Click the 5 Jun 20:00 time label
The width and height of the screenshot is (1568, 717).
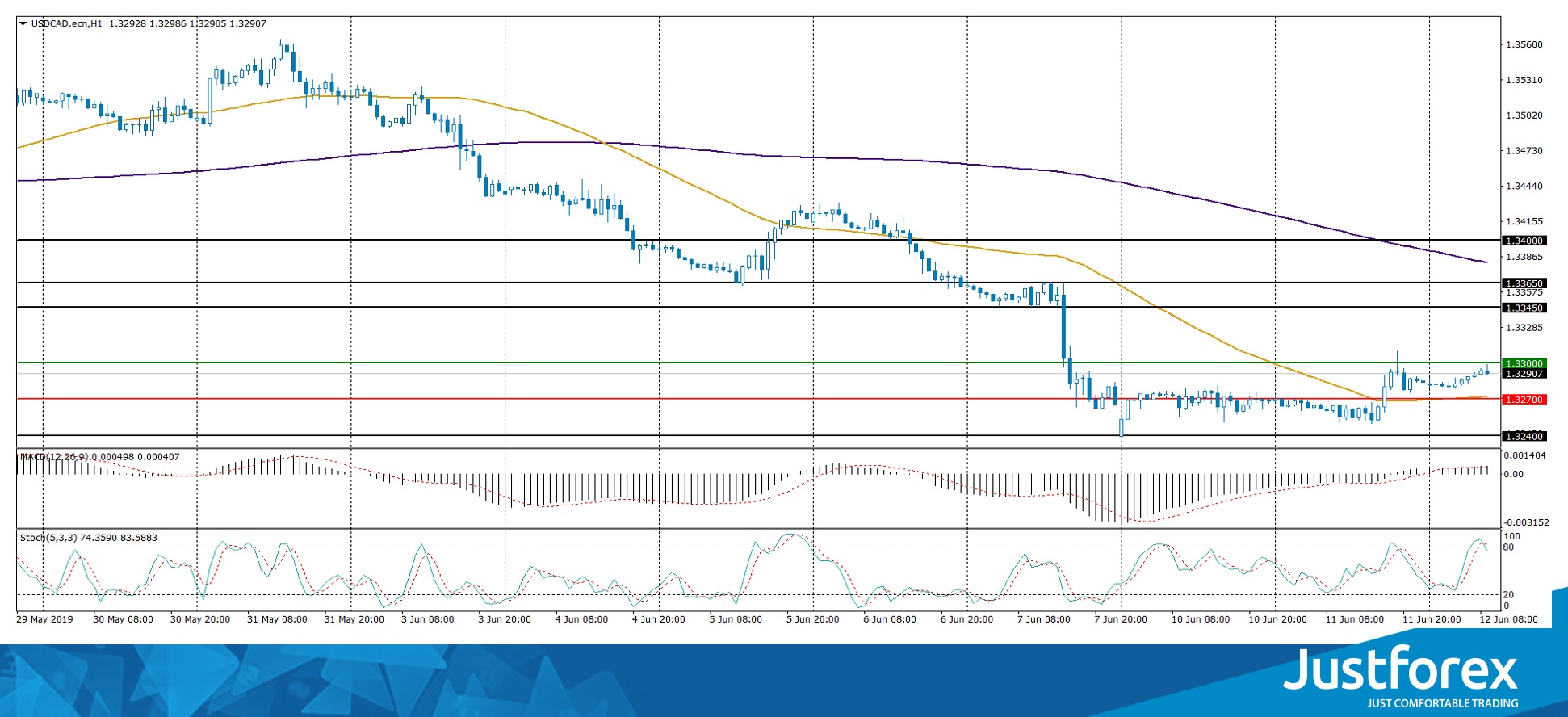pos(813,620)
